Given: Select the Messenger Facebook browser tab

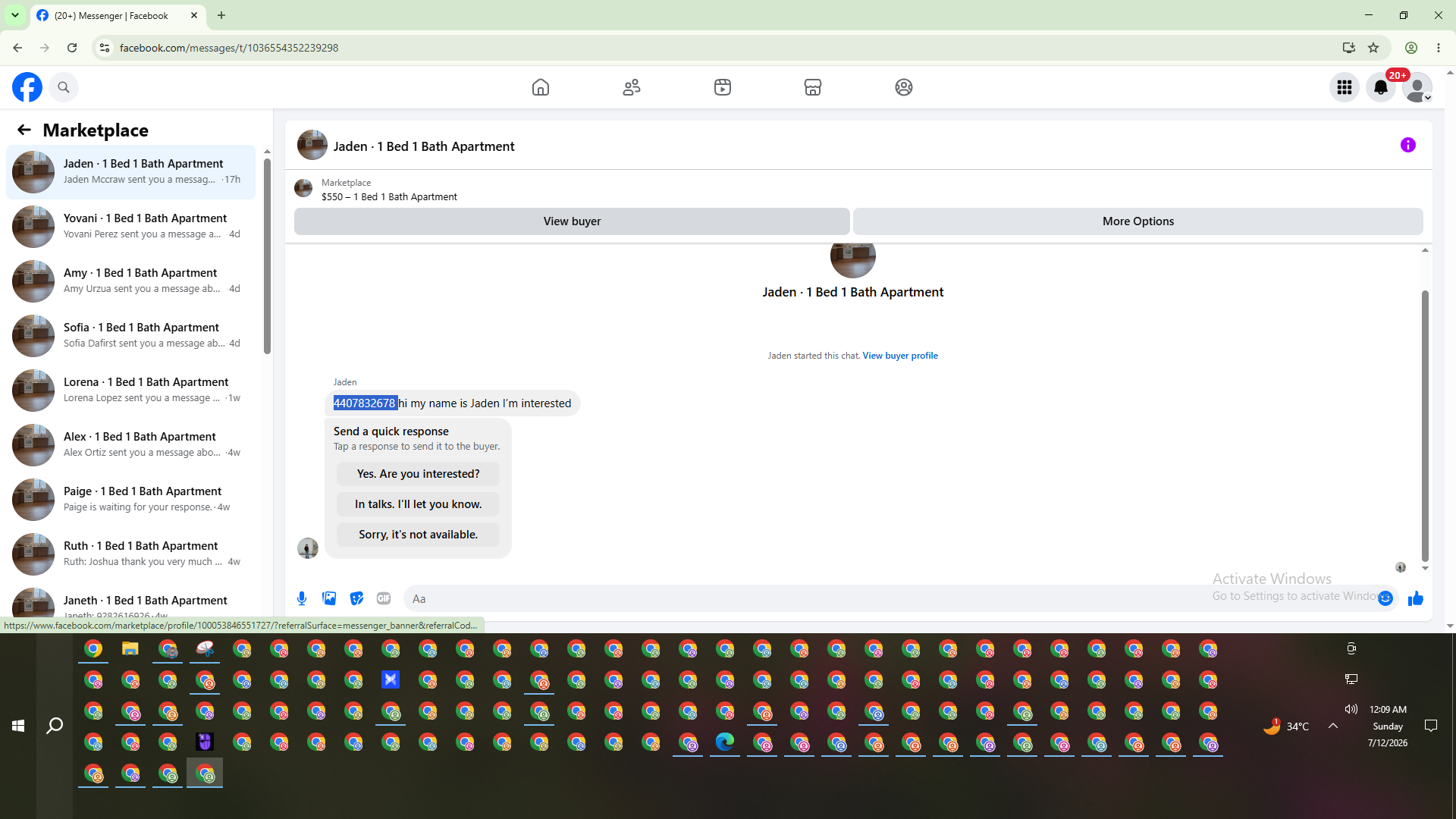Looking at the screenshot, I should (117, 15).
